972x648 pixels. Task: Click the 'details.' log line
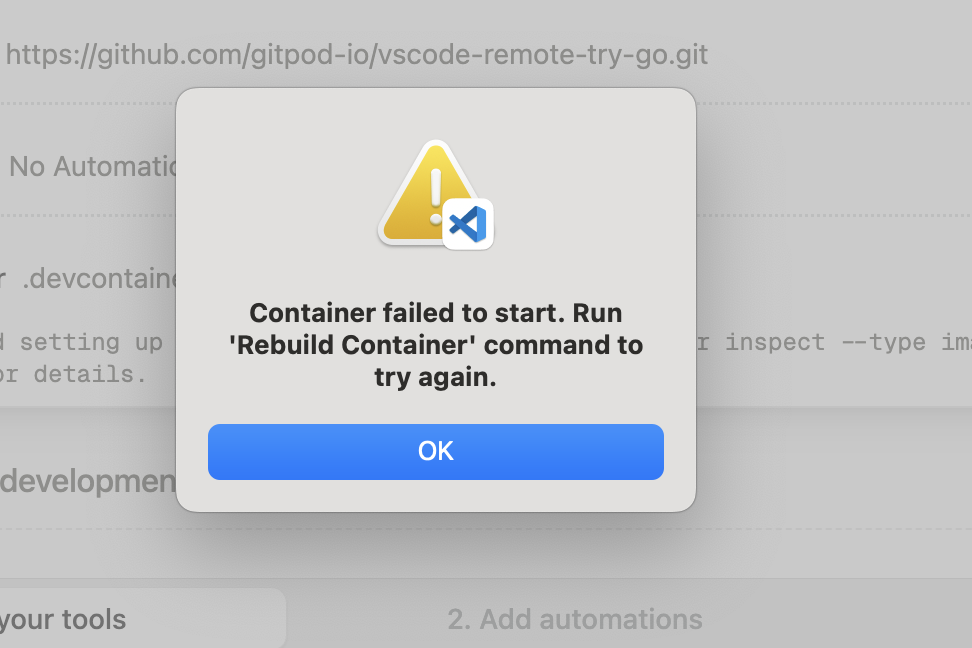pos(90,375)
